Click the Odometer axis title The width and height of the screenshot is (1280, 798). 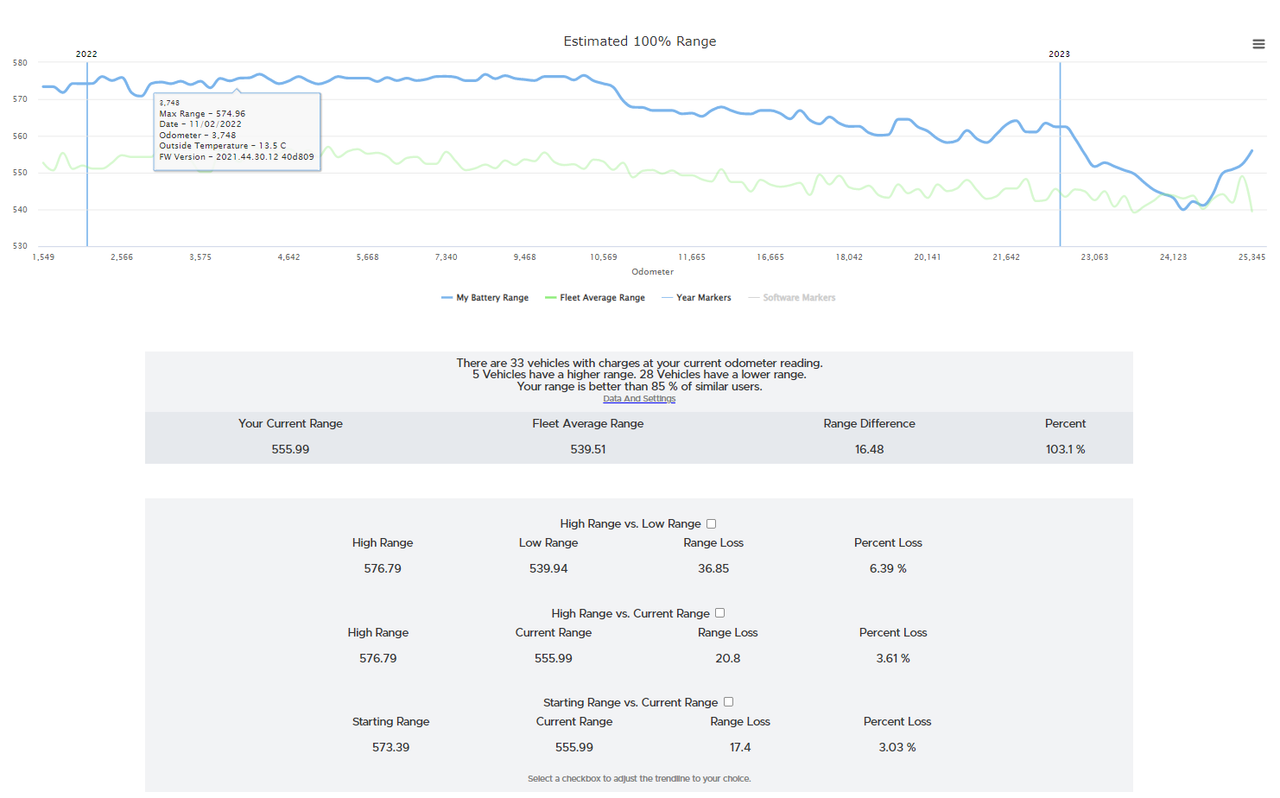(x=652, y=272)
